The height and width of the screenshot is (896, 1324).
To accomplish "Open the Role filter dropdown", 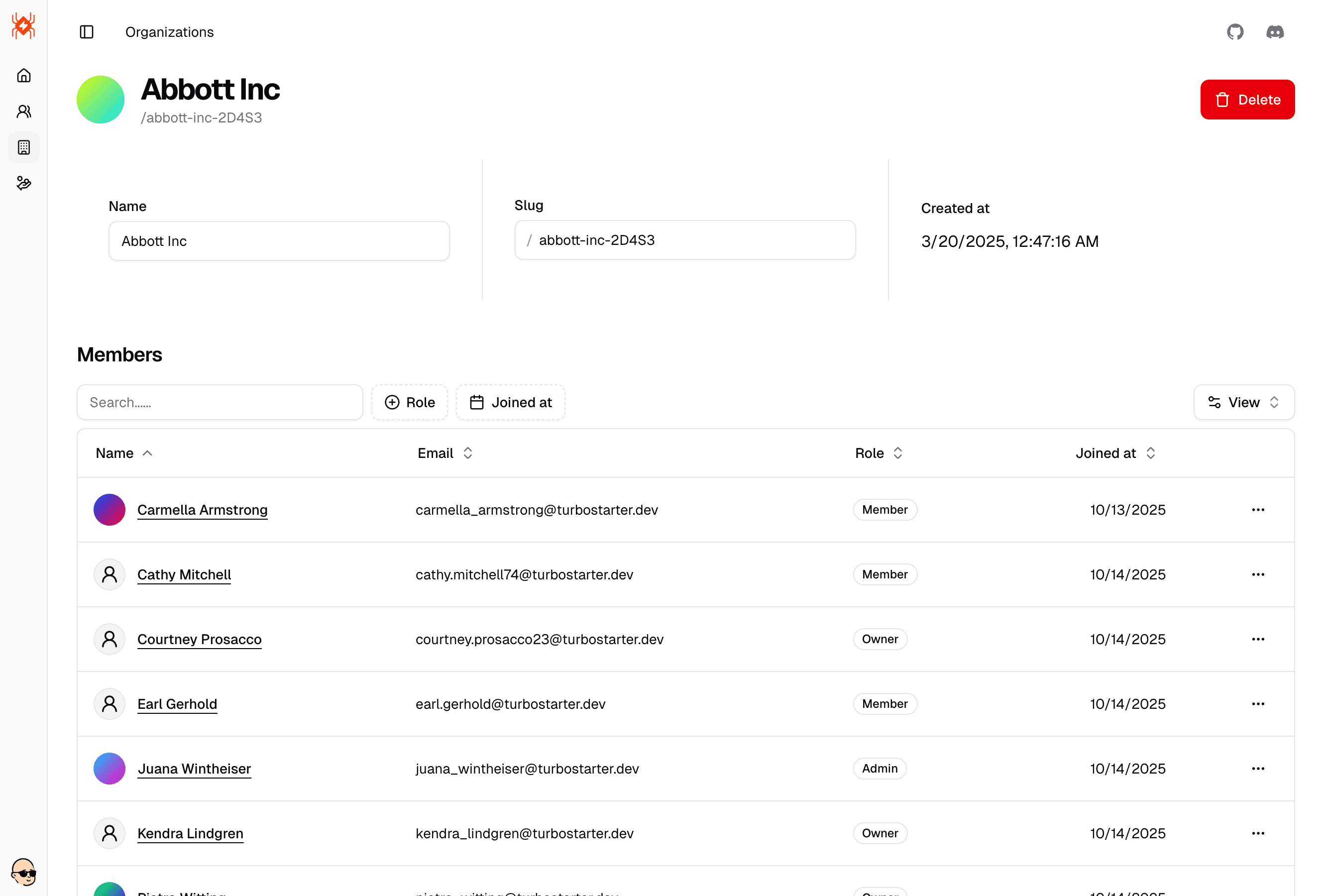I will (410, 403).
